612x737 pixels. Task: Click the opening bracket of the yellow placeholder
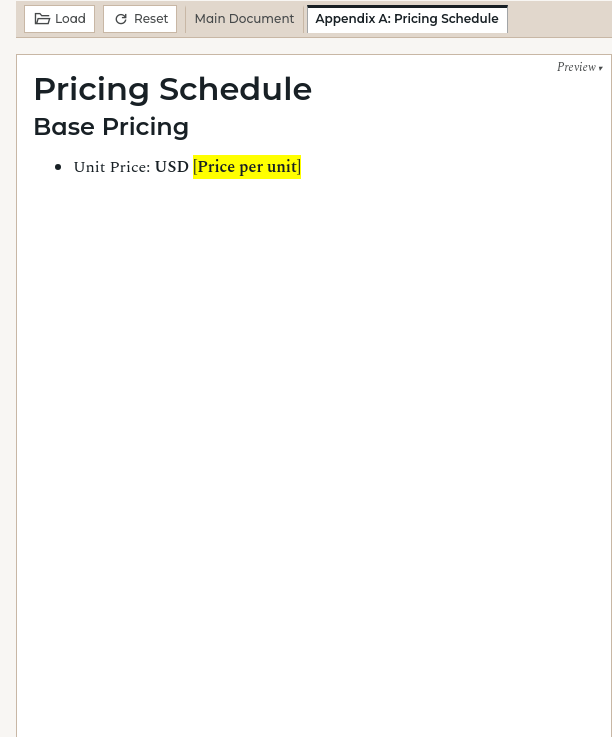(196, 167)
